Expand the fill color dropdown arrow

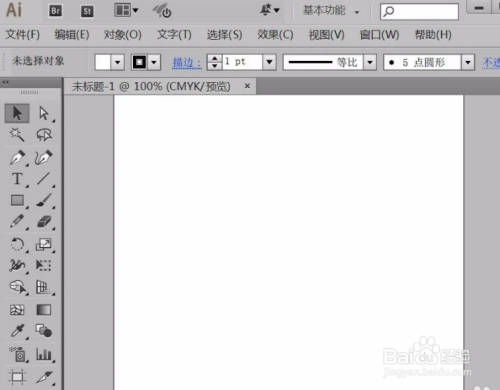[x=117, y=62]
